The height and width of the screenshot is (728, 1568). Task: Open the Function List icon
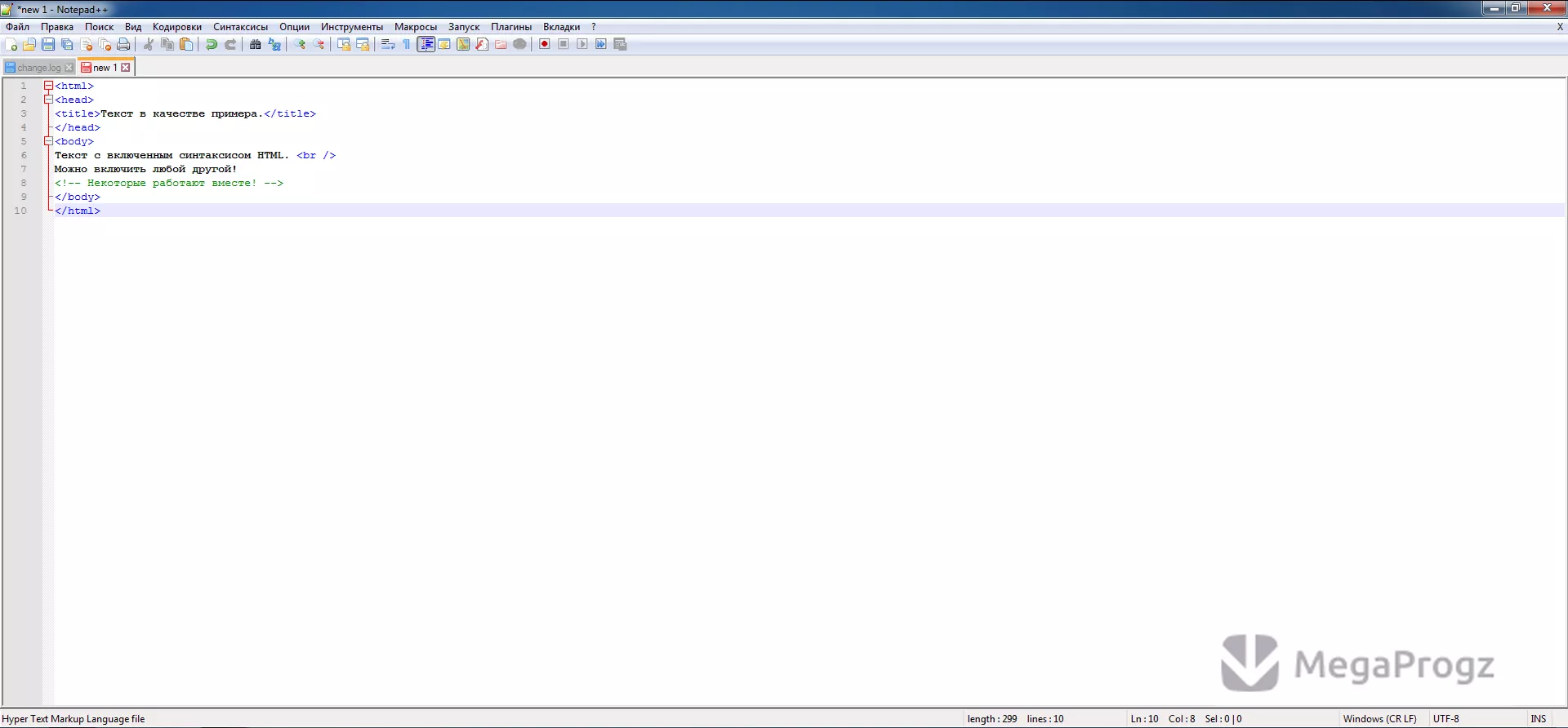[x=482, y=44]
